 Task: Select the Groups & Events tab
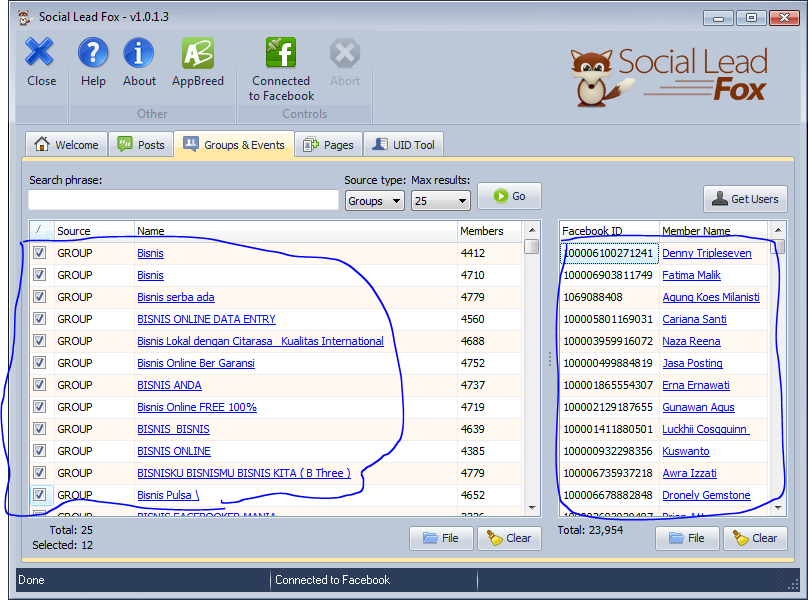click(234, 145)
